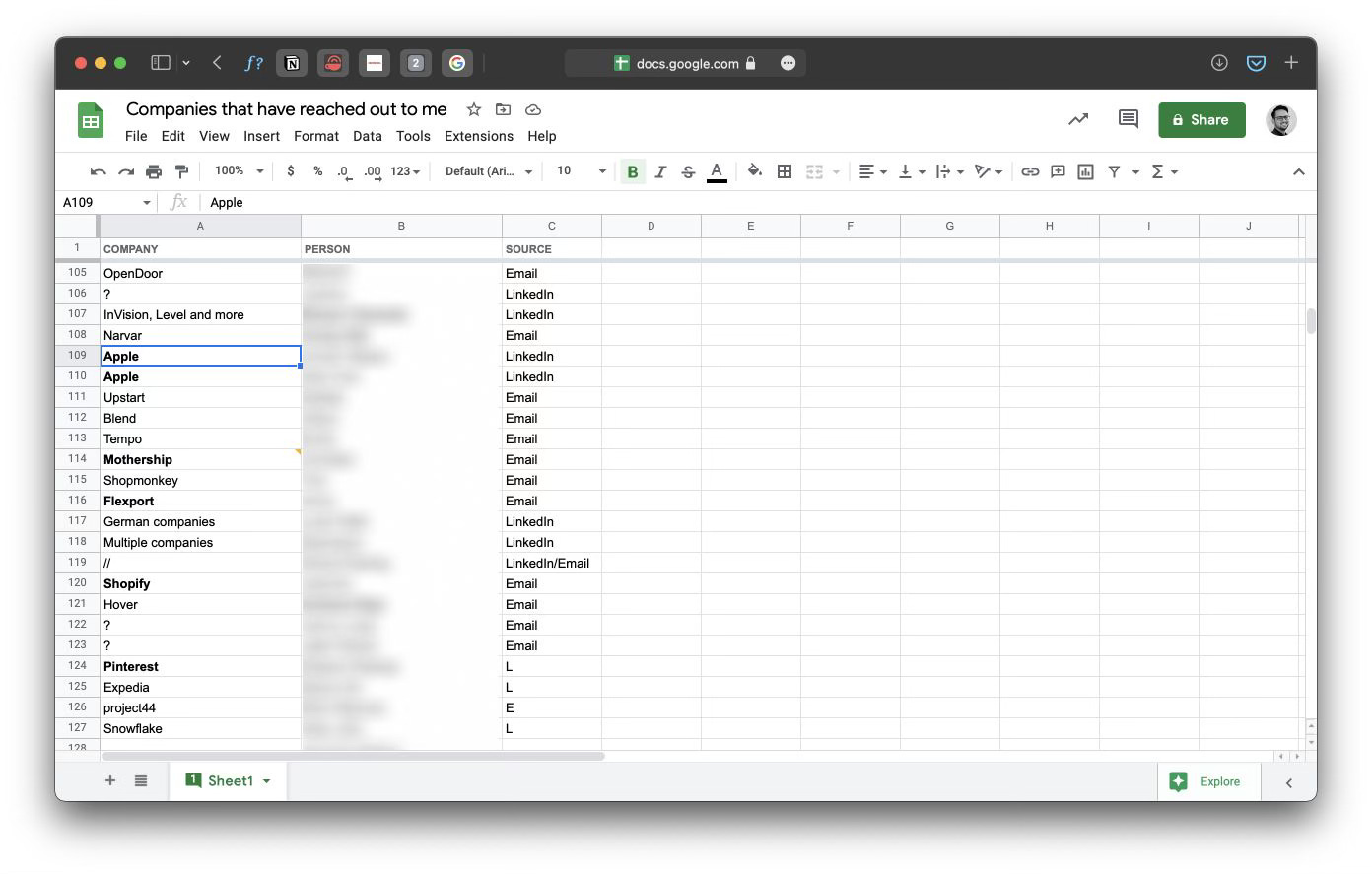The width and height of the screenshot is (1372, 874).
Task: Open the Extensions menu
Action: point(479,136)
